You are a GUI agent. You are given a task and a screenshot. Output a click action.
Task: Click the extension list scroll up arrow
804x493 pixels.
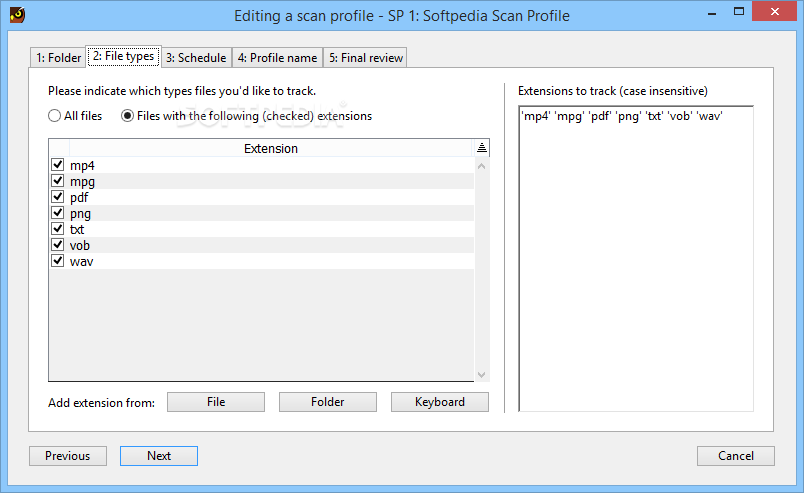coord(481,166)
